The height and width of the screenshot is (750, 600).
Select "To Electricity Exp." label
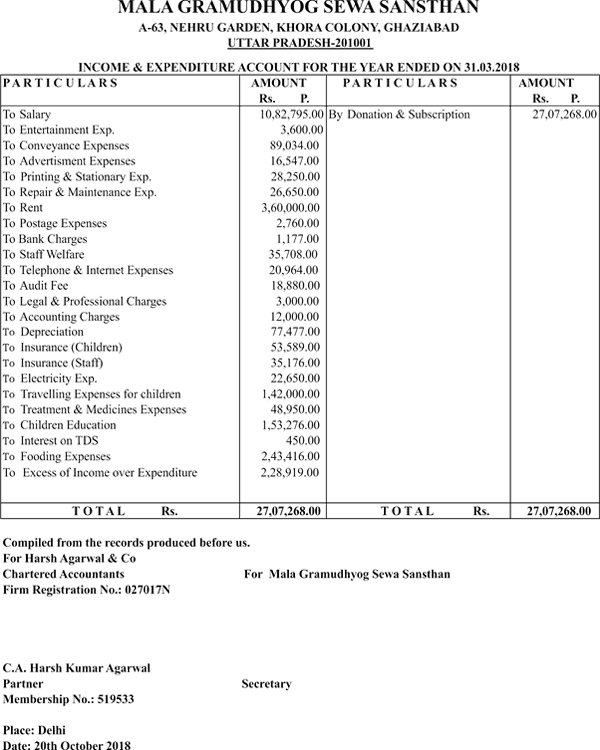click(x=50, y=379)
